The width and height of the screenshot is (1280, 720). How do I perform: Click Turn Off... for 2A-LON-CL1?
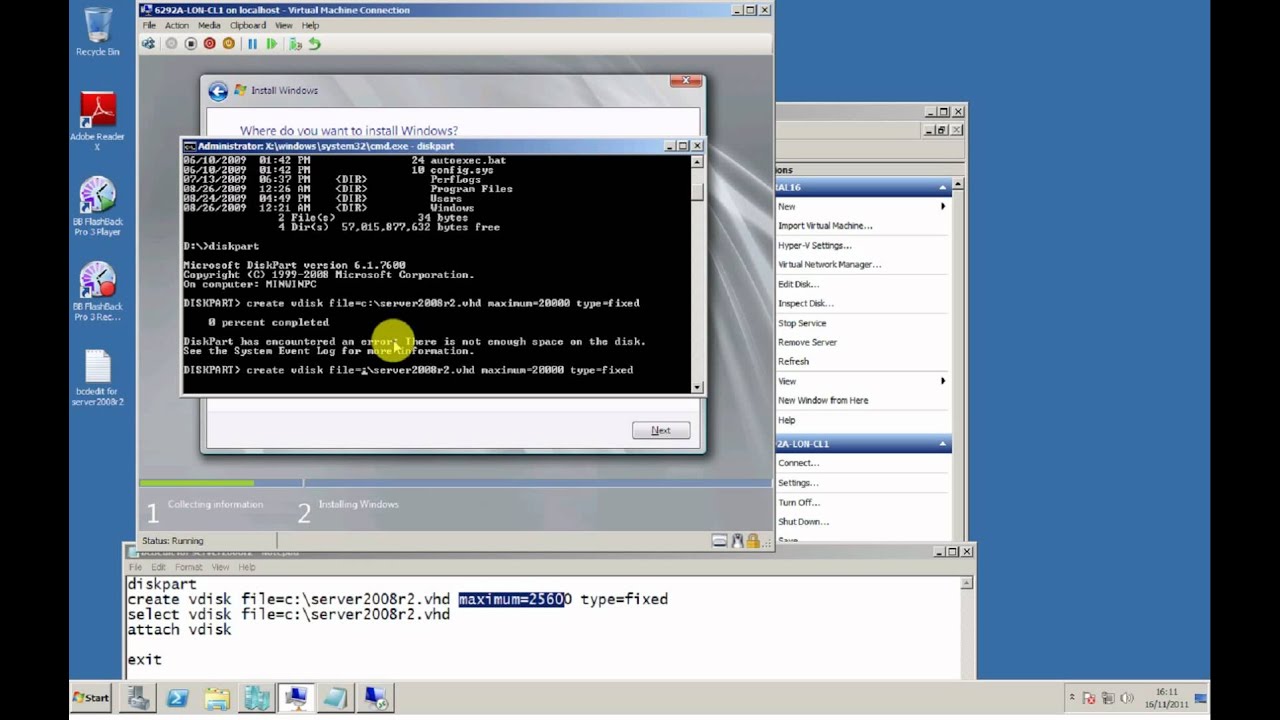coord(799,502)
